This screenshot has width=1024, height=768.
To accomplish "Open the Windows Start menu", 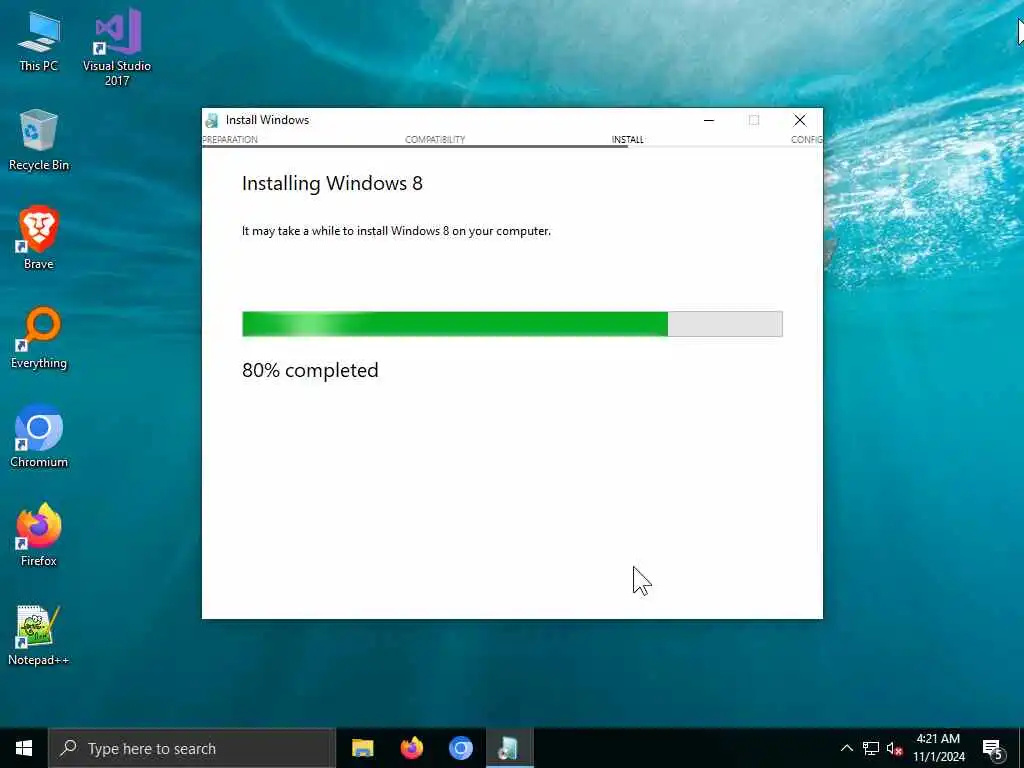I will point(24,748).
